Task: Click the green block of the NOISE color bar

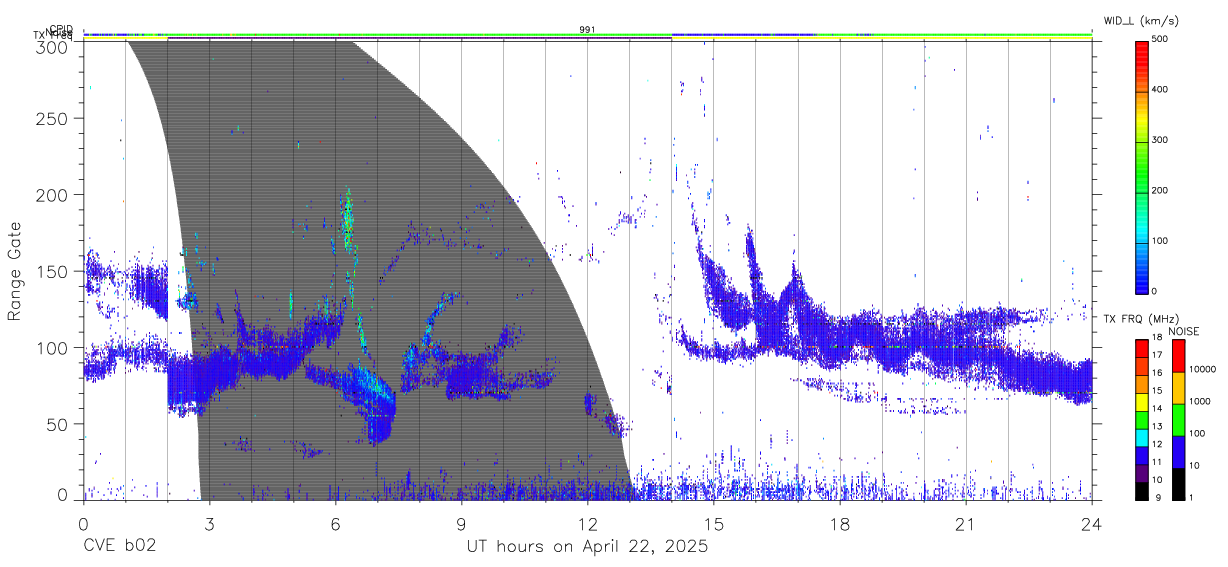Action: point(1178,420)
